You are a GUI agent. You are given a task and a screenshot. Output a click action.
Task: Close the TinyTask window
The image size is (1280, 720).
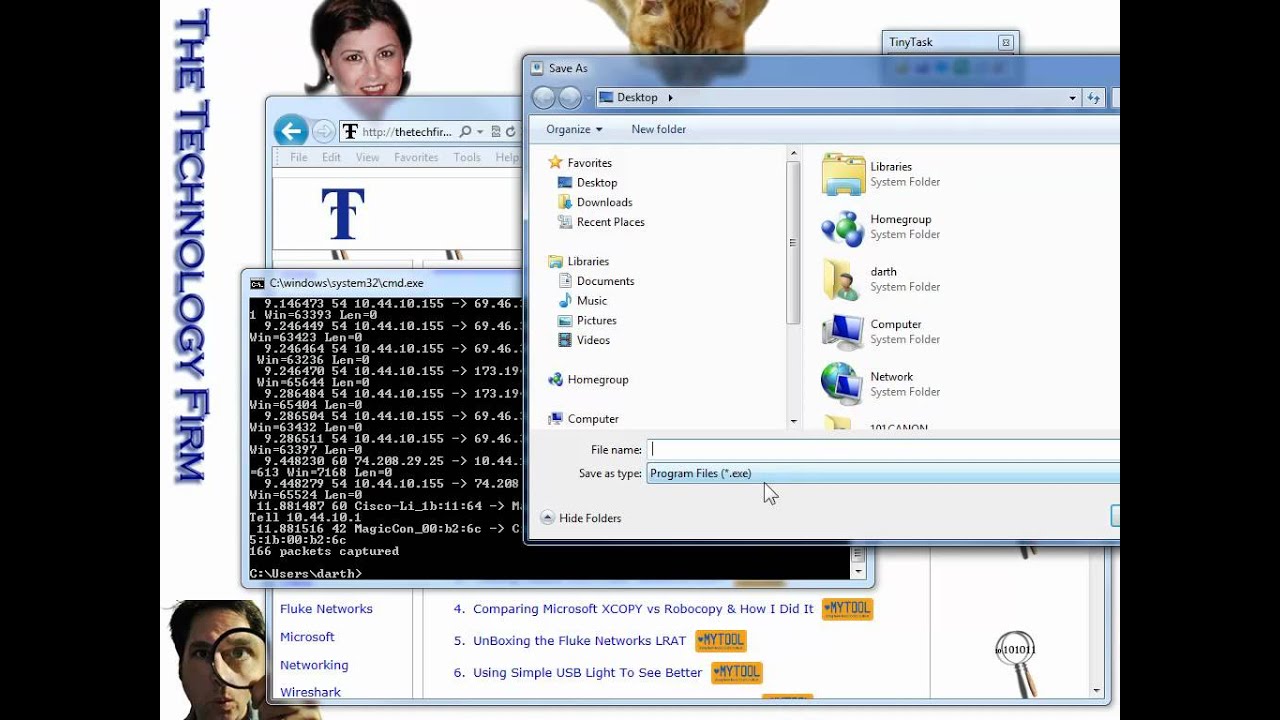1006,42
